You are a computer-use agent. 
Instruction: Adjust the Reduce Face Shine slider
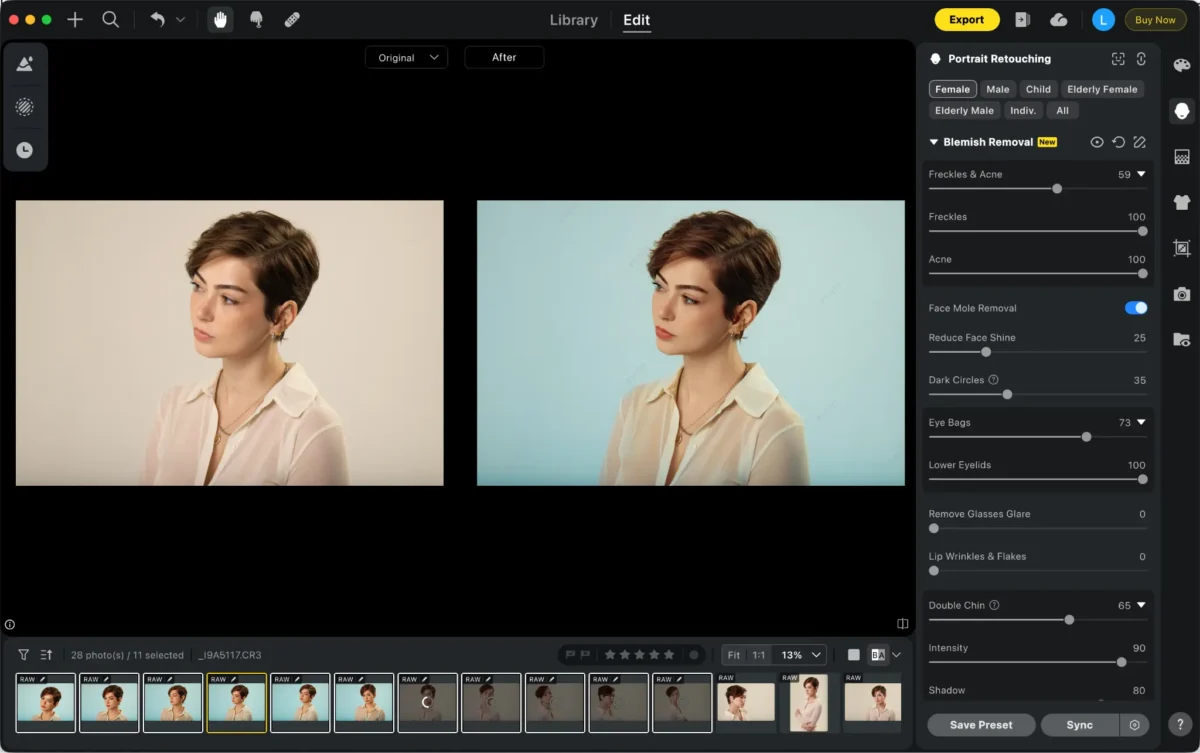(x=986, y=352)
